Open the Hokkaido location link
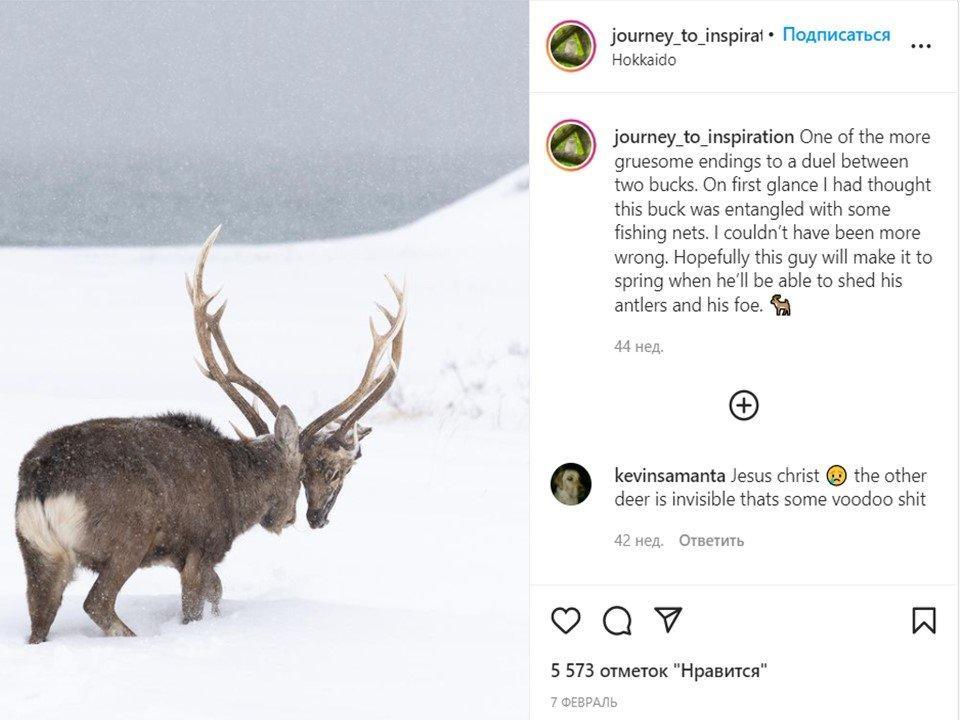Viewport: 960px width, 720px height. tap(643, 60)
